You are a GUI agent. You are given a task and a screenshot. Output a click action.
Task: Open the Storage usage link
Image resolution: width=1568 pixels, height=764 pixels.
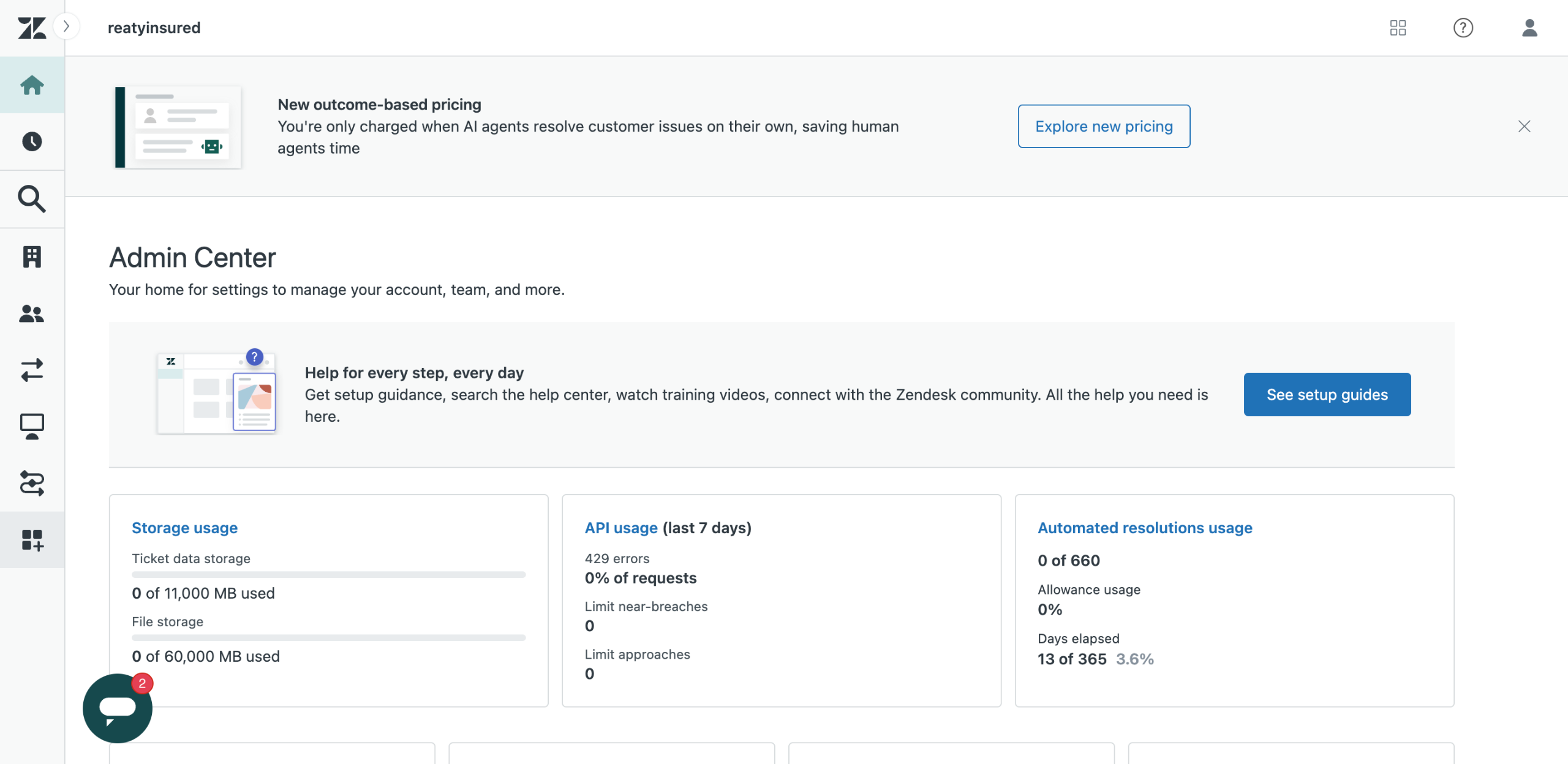[184, 528]
